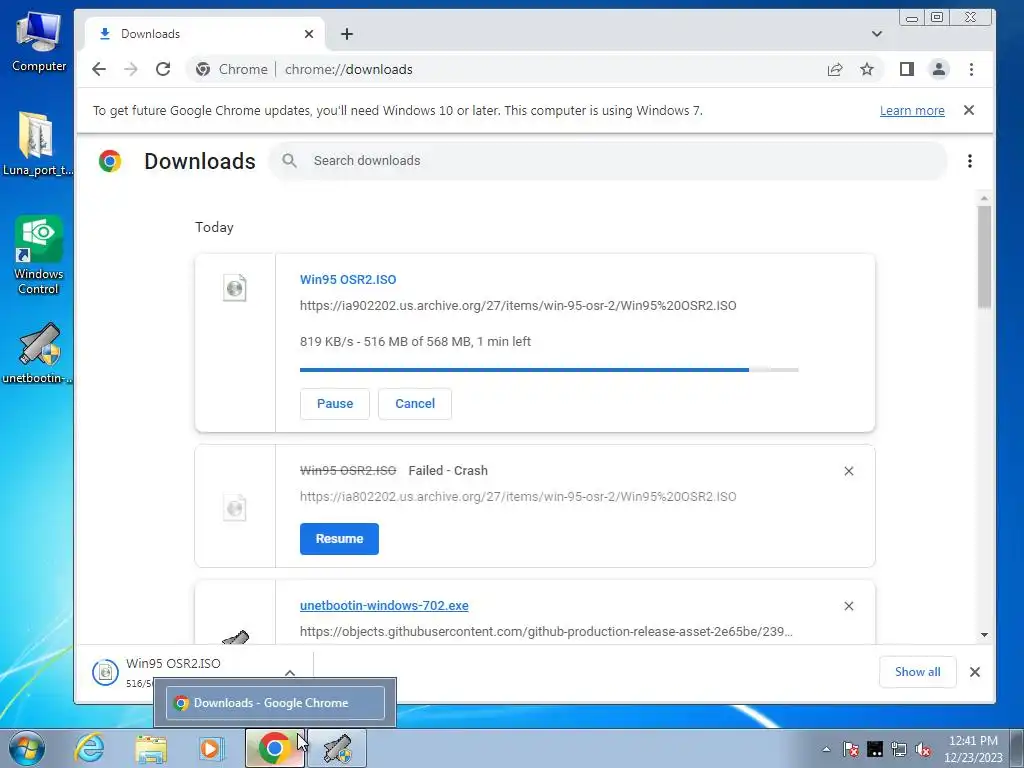Reload the downloads page
The height and width of the screenshot is (768, 1024).
pyautogui.click(x=163, y=69)
